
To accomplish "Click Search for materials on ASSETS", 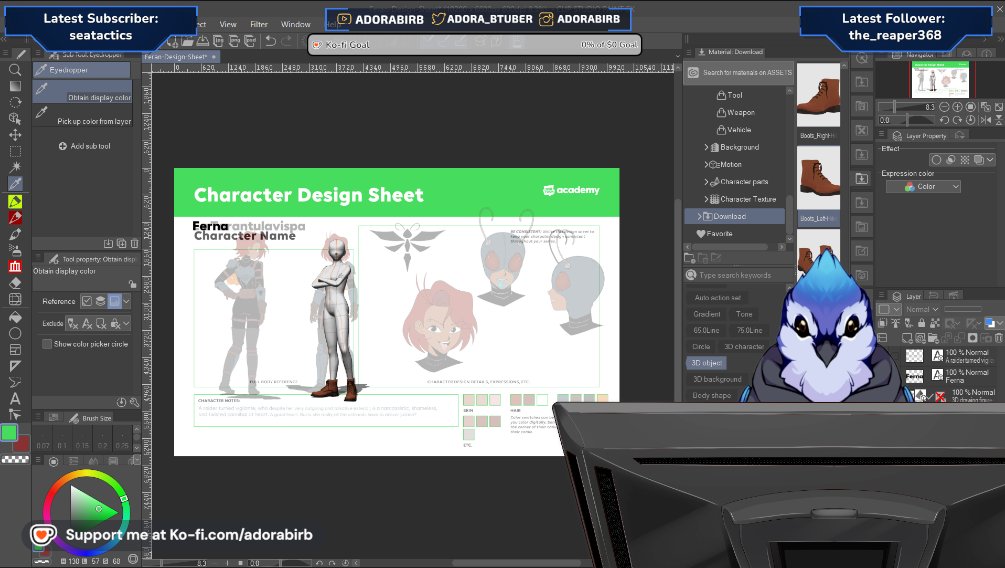I will [739, 72].
